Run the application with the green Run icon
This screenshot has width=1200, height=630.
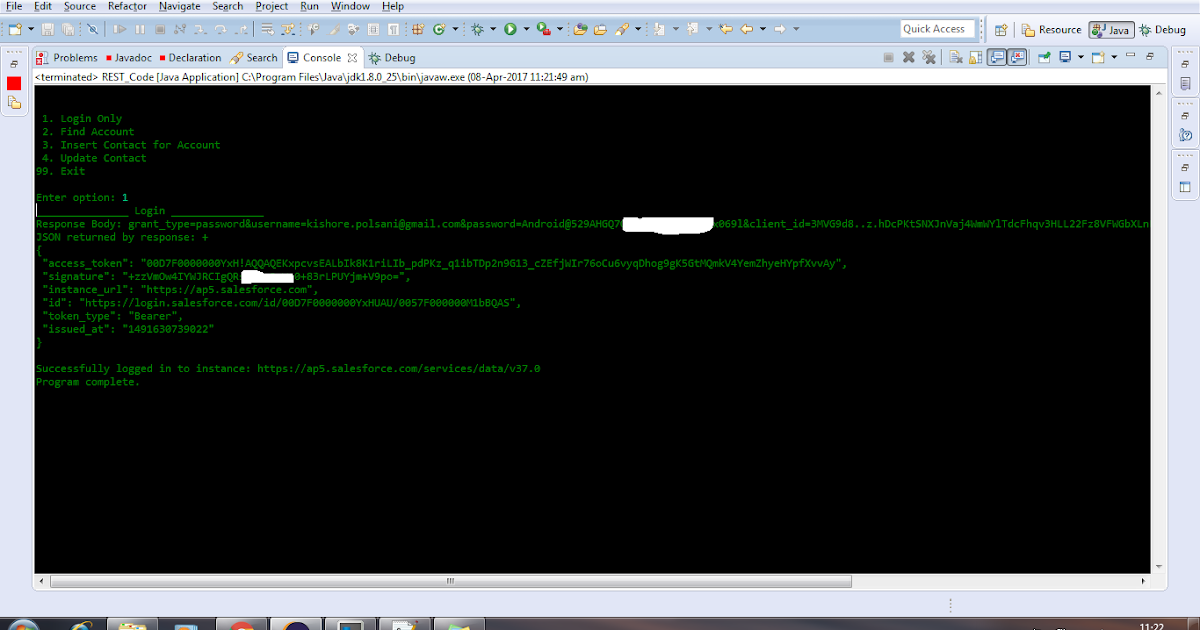pyautogui.click(x=511, y=31)
